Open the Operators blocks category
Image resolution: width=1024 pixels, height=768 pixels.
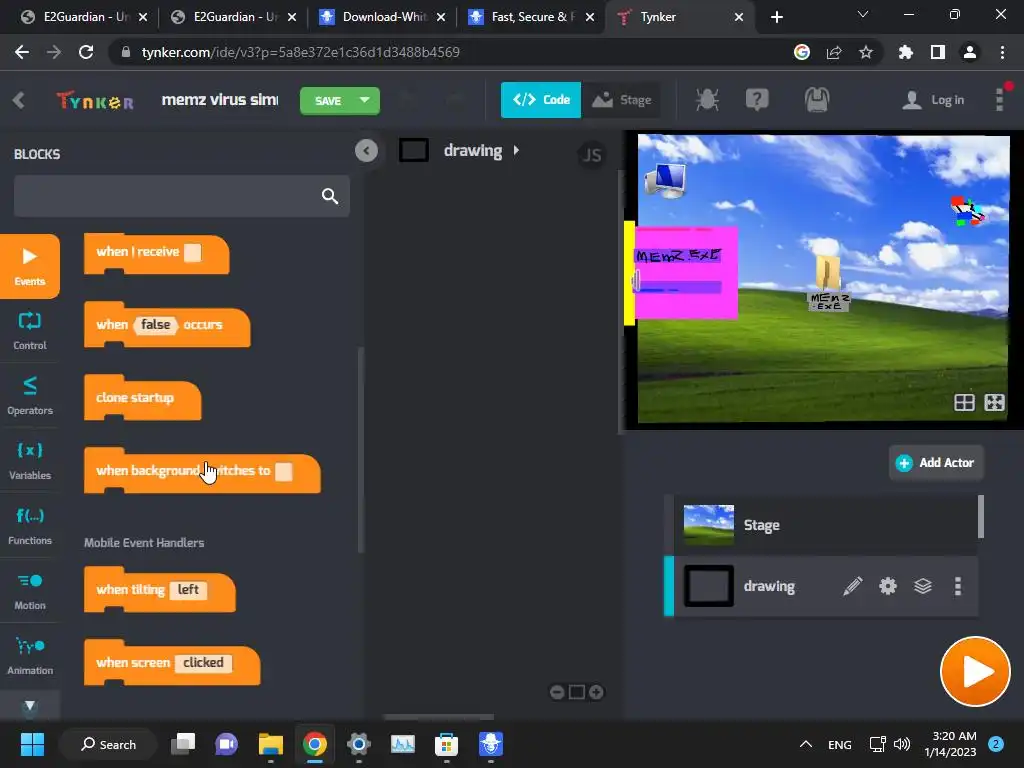point(29,396)
